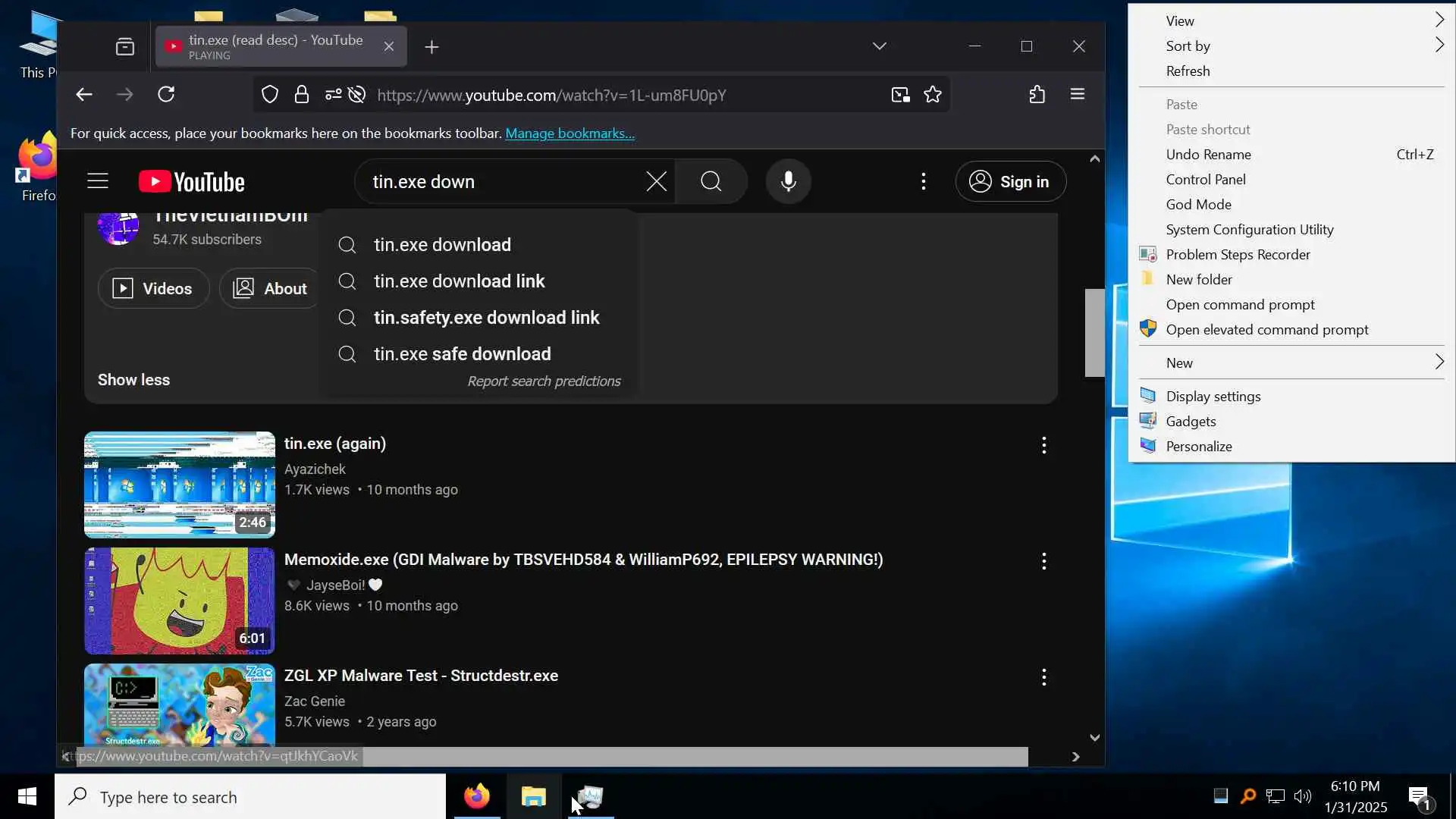
Task: Open Memoxide.exe video thumbnail
Action: point(179,601)
